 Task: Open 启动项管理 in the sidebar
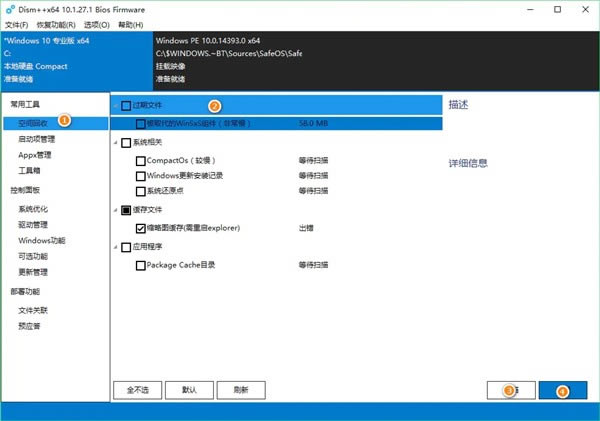point(37,139)
